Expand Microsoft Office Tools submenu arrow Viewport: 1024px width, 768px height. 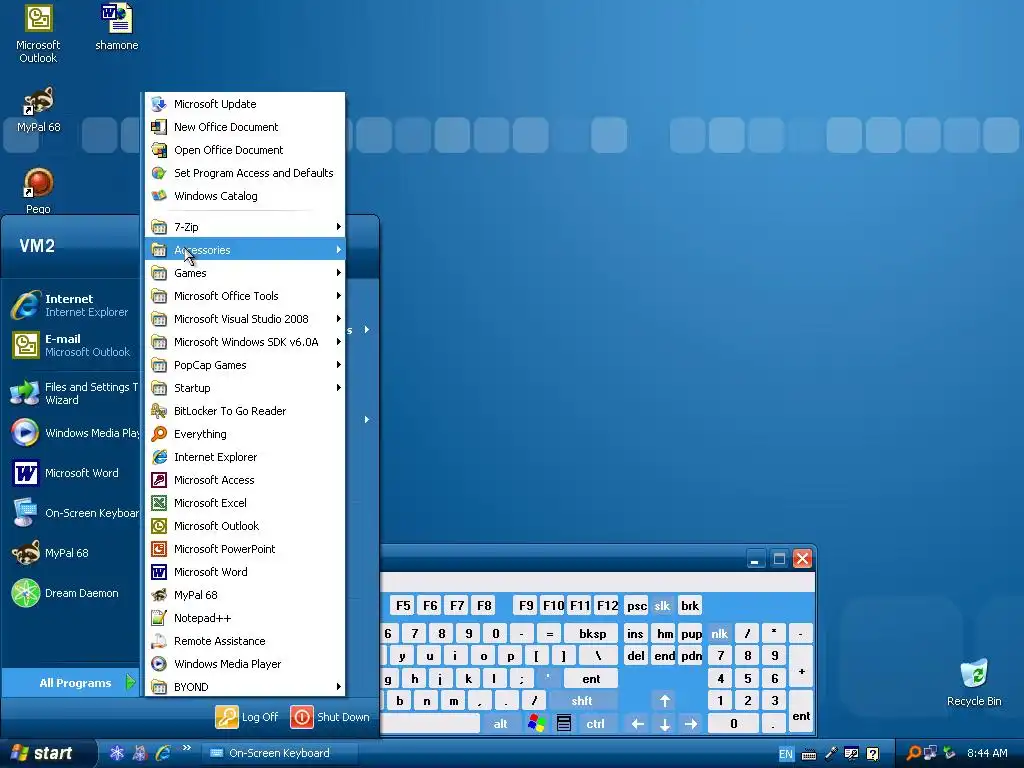click(338, 296)
